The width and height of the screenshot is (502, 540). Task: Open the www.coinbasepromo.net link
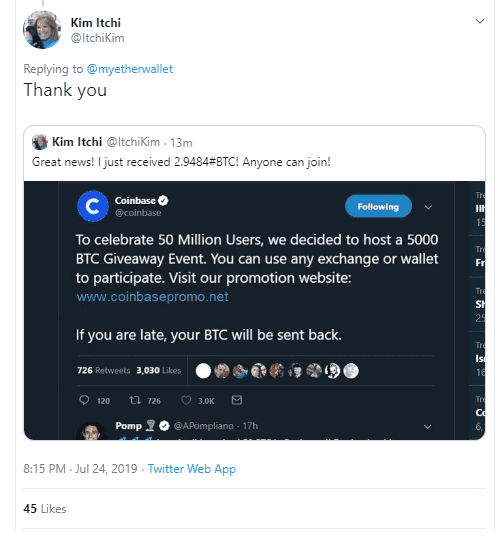pos(152,297)
